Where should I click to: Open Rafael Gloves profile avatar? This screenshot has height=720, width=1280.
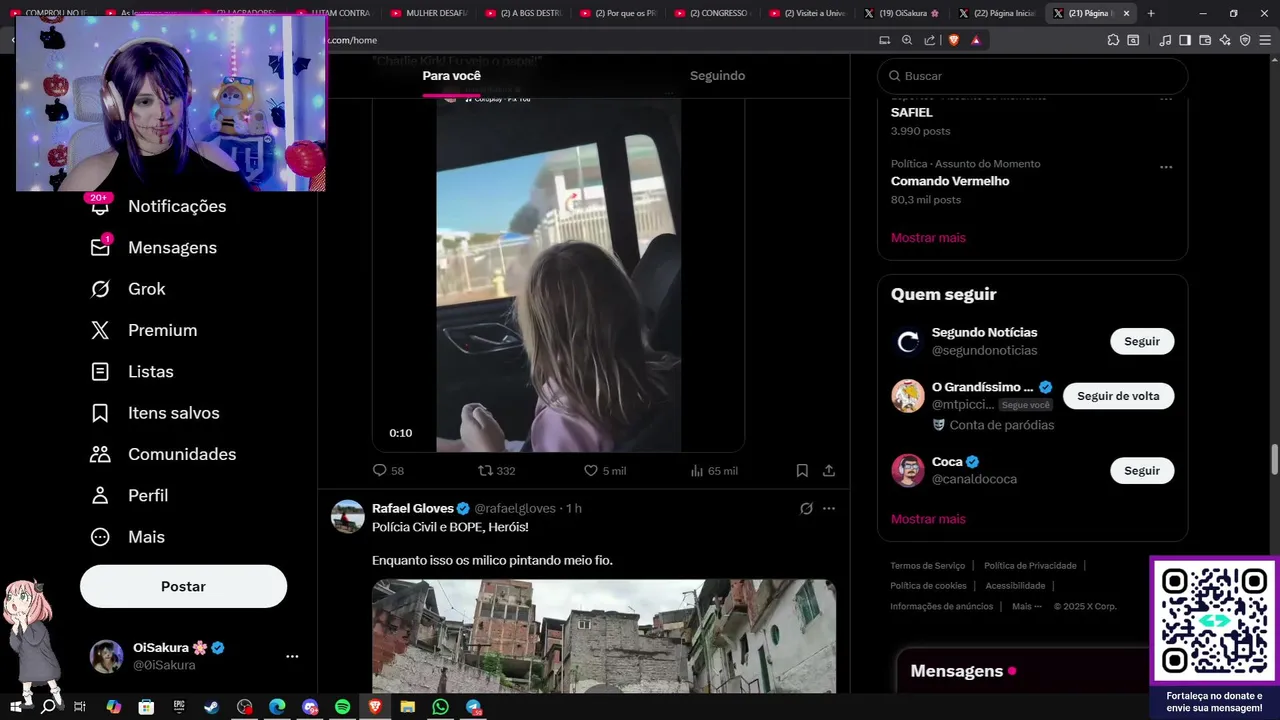tap(348, 516)
